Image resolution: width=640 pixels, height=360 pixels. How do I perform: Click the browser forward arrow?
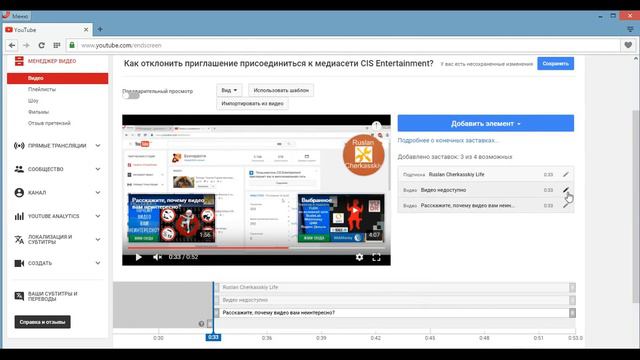pos(27,45)
